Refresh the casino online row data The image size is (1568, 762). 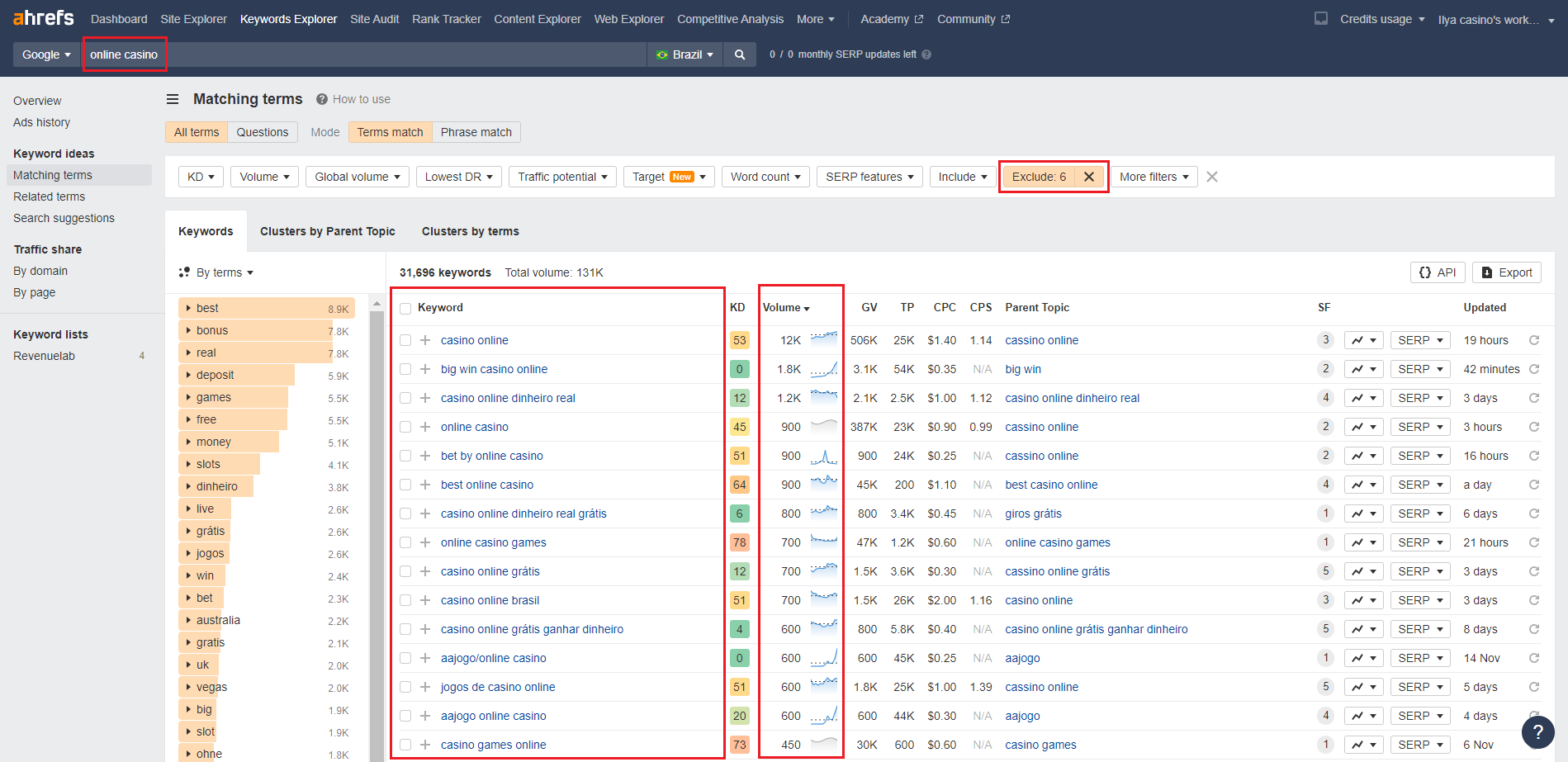[x=1534, y=340]
